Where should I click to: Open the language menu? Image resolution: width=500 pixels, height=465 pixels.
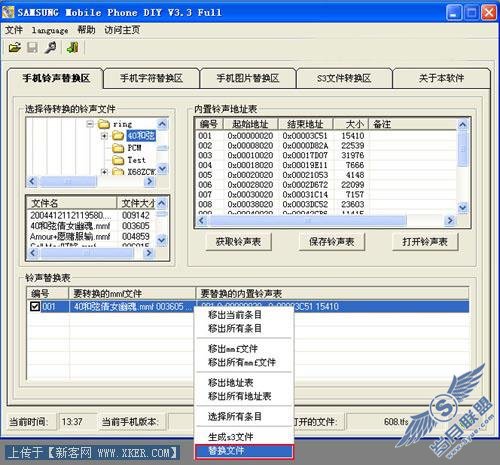[50, 30]
